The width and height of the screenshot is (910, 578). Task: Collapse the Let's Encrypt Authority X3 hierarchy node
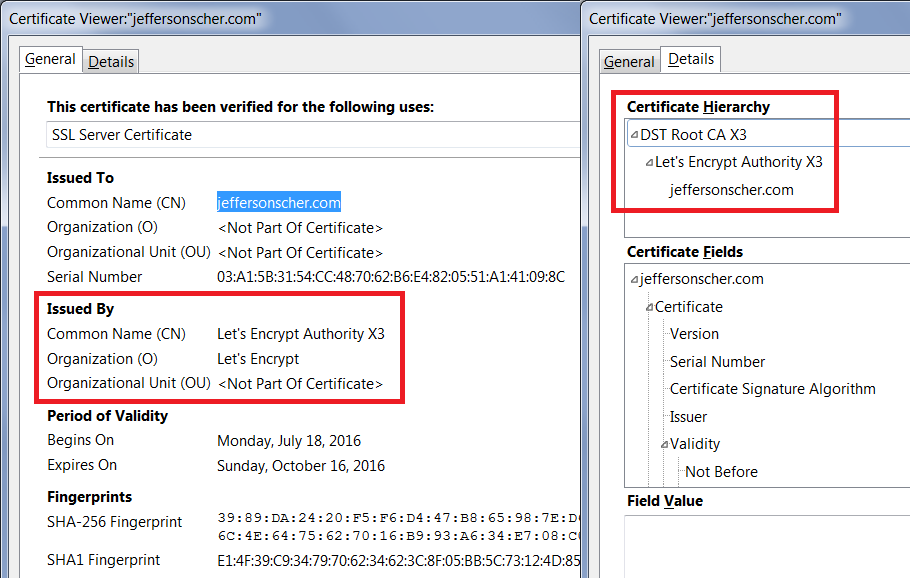point(649,162)
